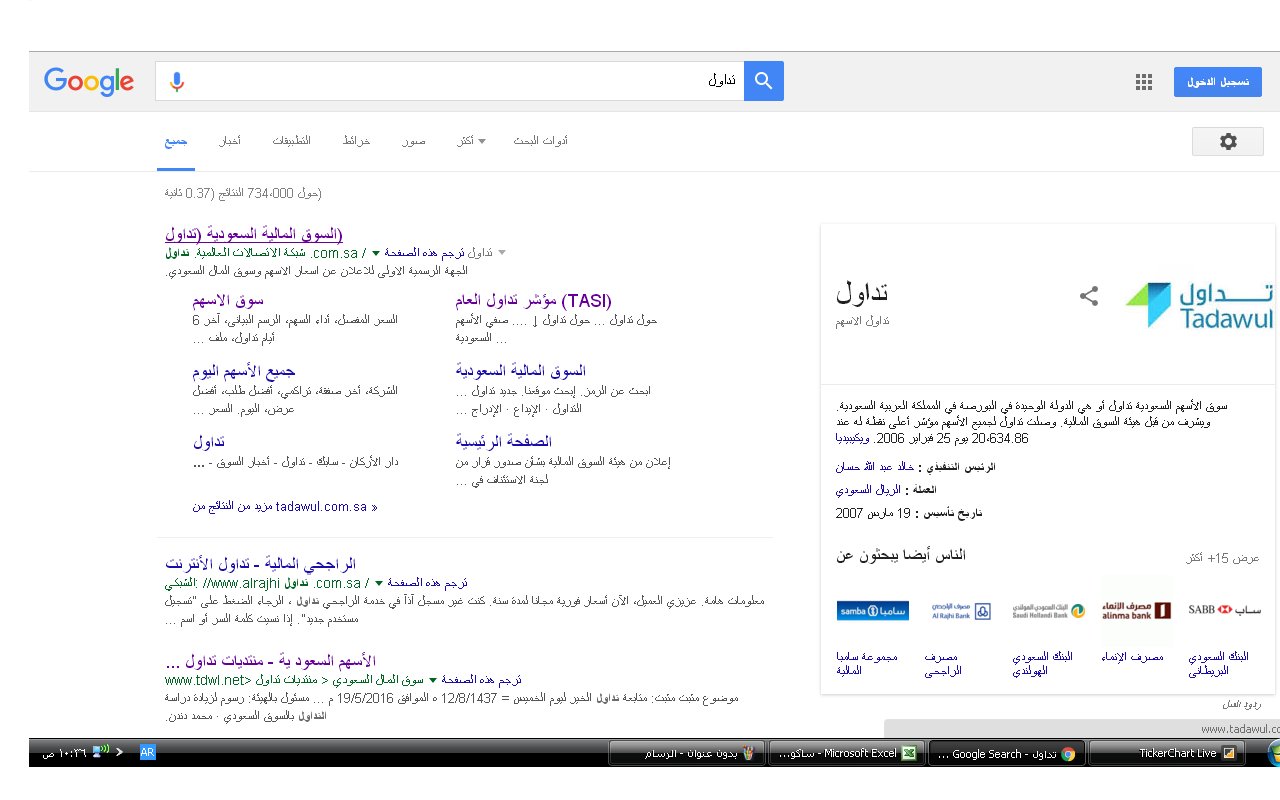Open the Saudi stocks Tadawul forums result

click(x=270, y=661)
